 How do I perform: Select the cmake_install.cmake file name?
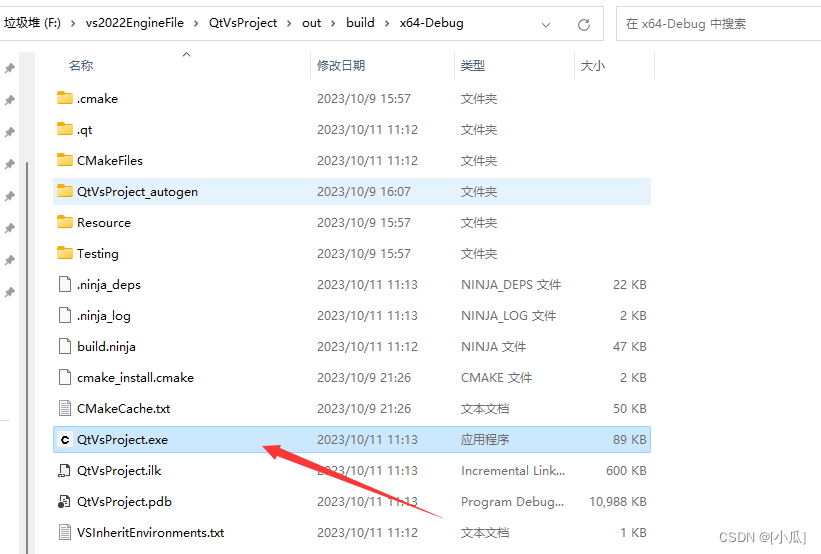tap(135, 378)
